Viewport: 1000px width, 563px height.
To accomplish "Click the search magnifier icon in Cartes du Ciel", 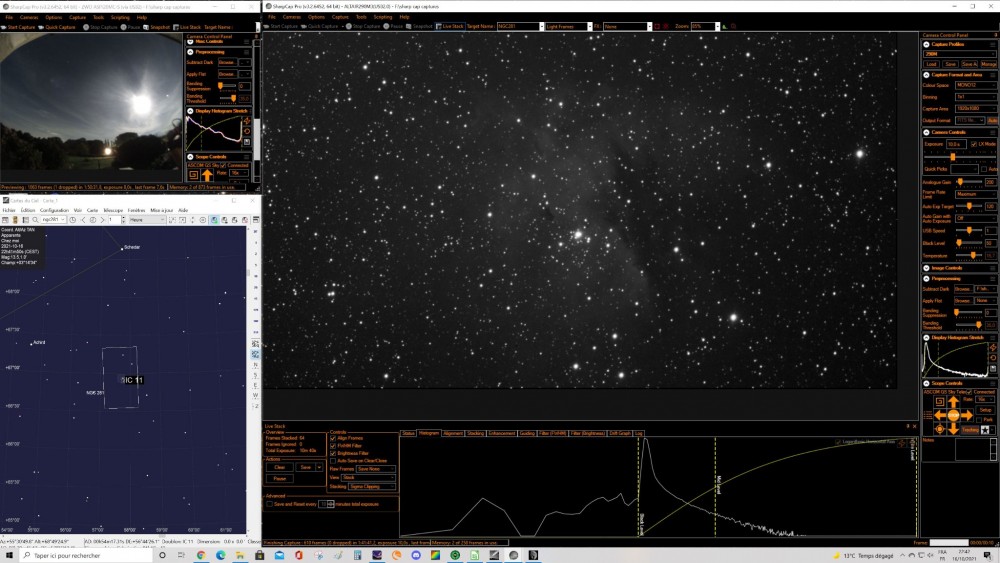I will tap(35, 220).
